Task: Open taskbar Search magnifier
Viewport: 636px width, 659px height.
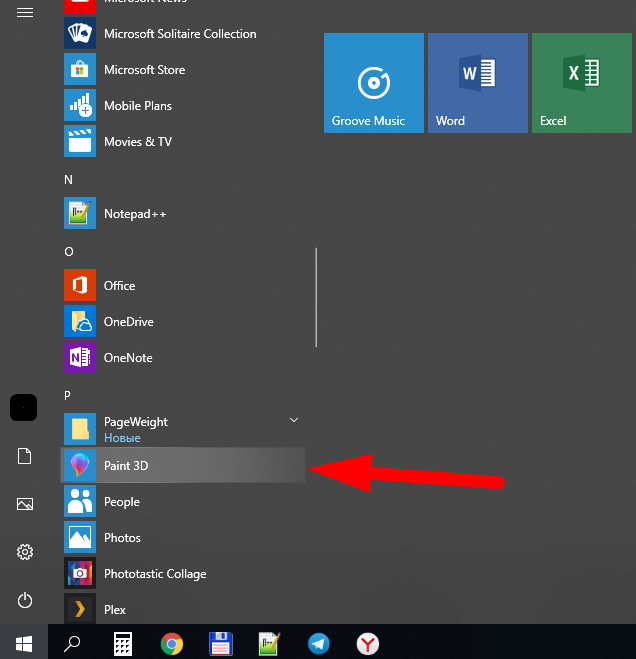Action: tap(72, 643)
